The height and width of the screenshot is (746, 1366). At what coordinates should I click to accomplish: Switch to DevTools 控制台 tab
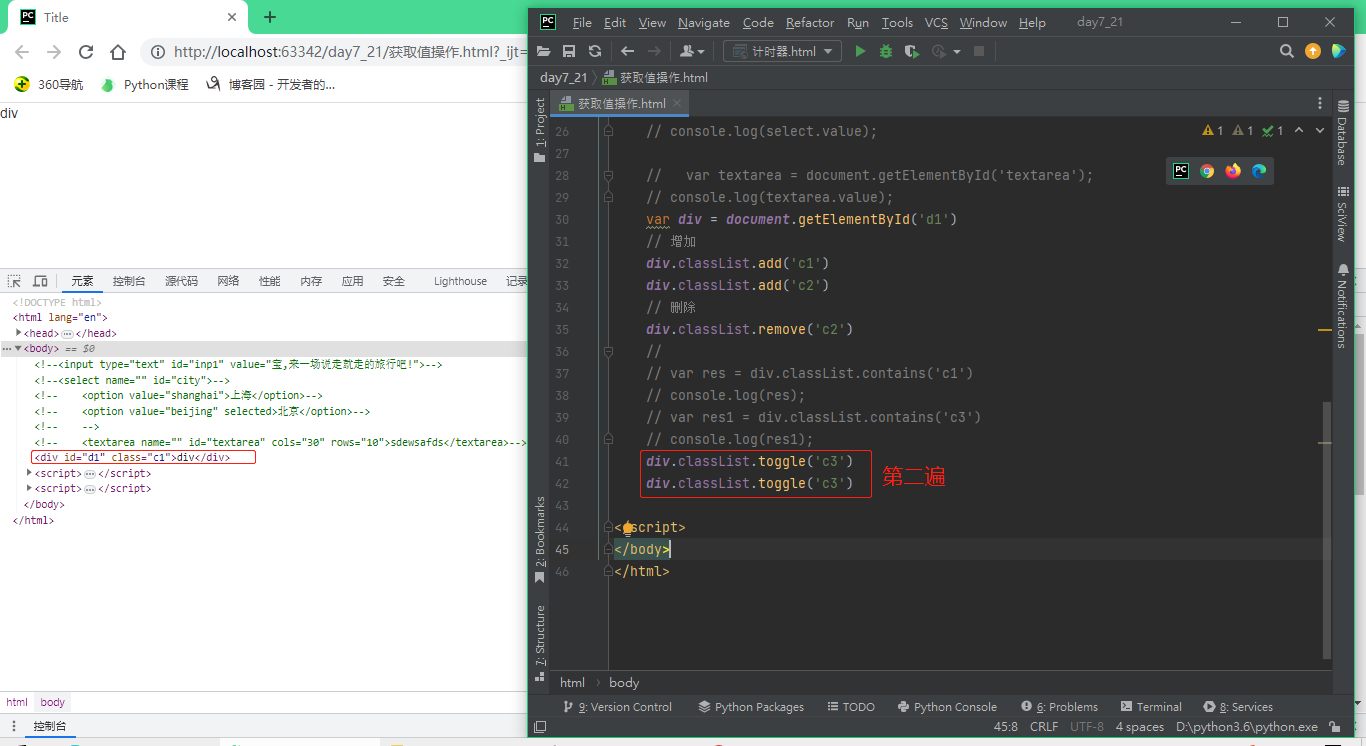tap(129, 281)
